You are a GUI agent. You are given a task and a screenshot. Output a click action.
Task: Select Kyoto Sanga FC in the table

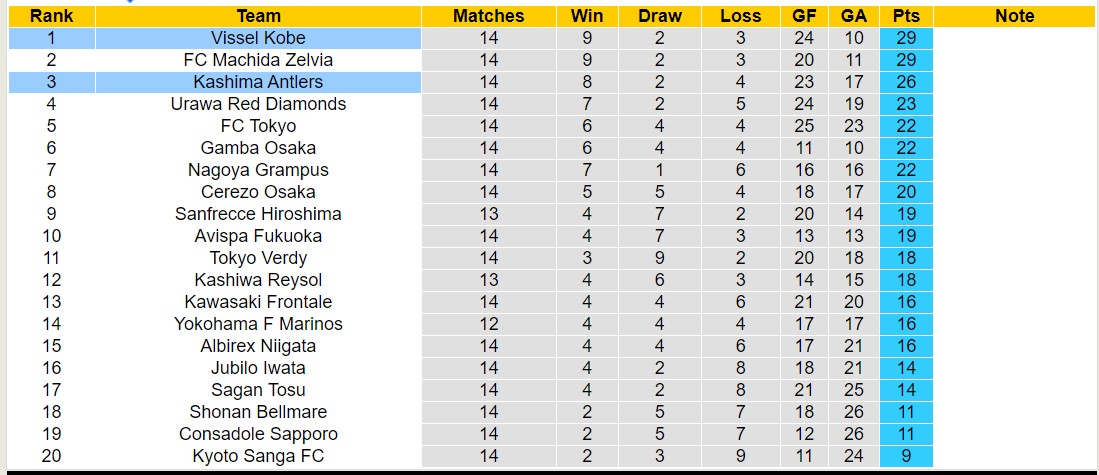point(258,456)
